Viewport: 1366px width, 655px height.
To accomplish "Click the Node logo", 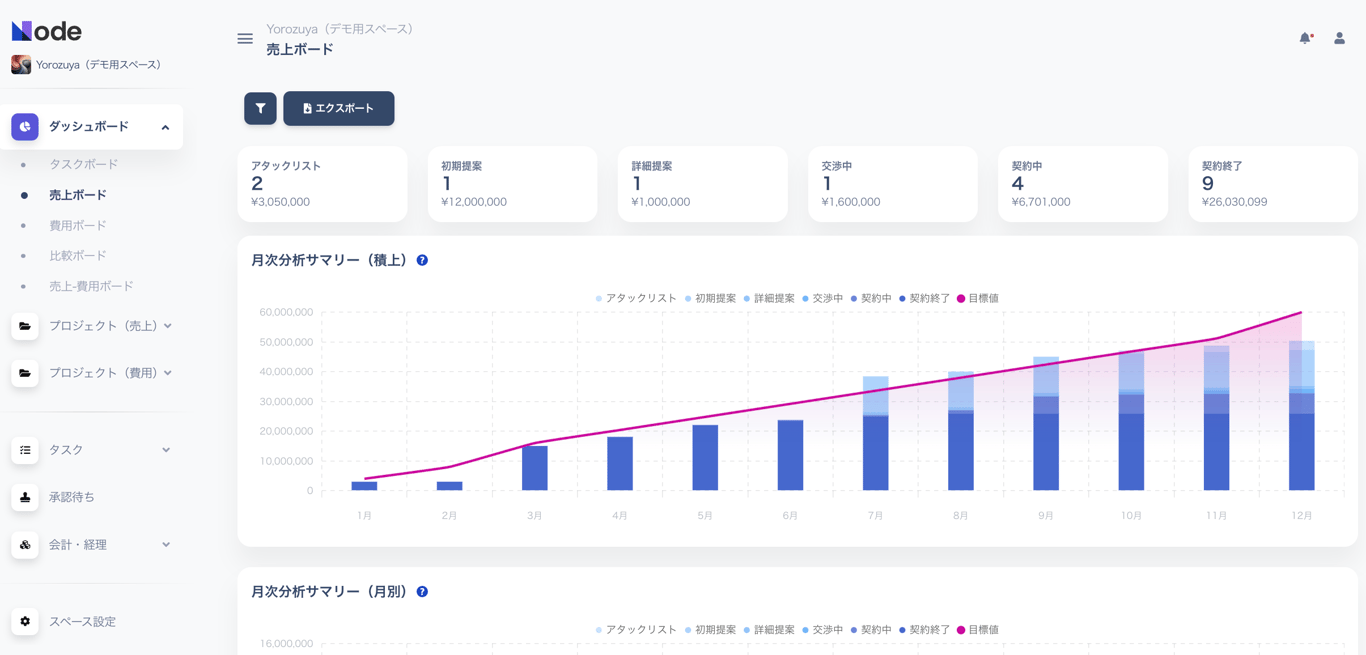I will [46, 31].
